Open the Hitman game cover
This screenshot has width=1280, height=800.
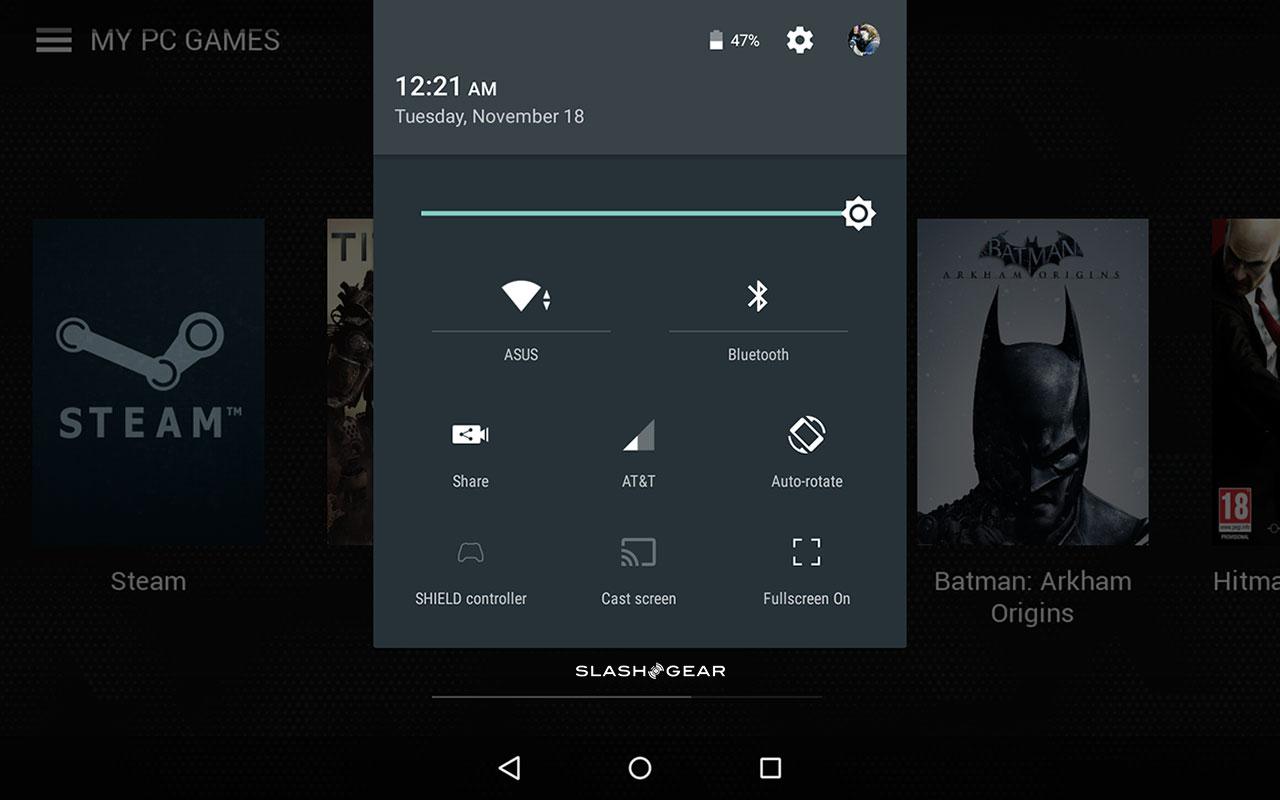click(x=1246, y=382)
